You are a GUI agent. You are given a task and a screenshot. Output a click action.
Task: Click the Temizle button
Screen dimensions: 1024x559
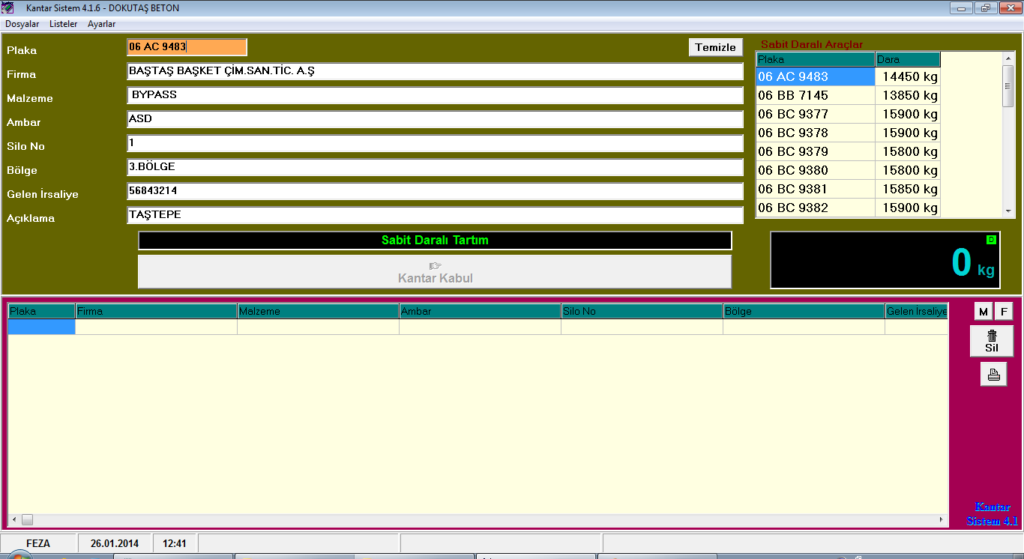(715, 47)
